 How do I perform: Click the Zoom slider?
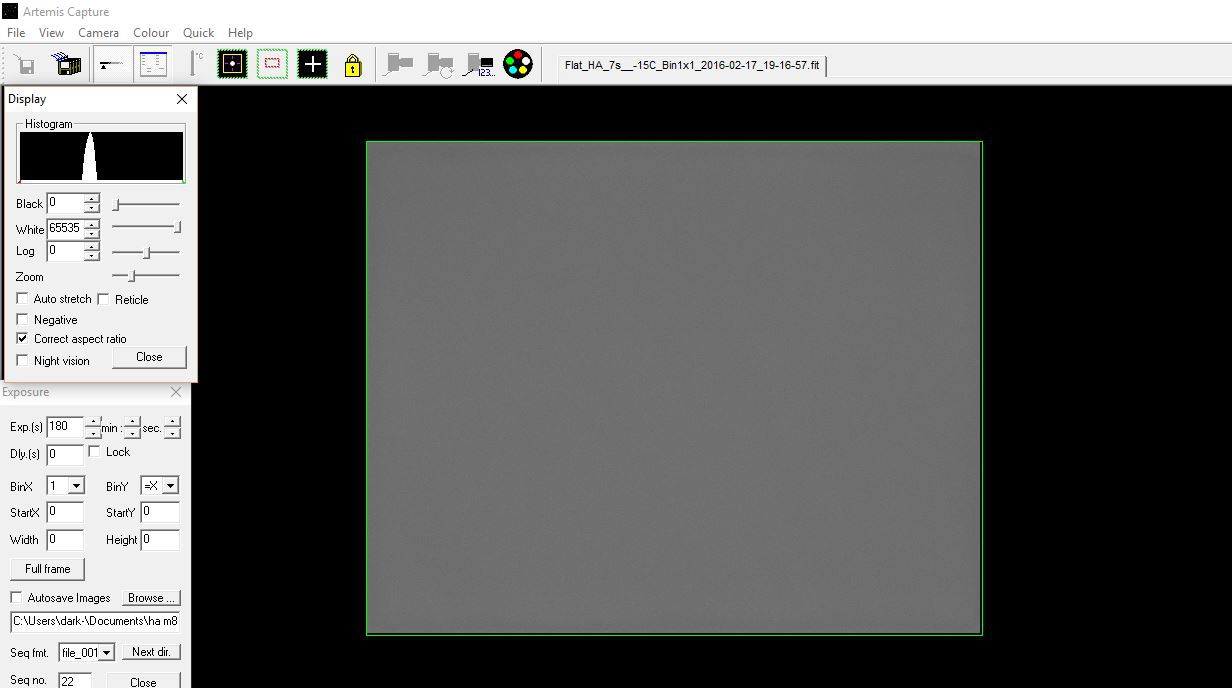[x=146, y=276]
